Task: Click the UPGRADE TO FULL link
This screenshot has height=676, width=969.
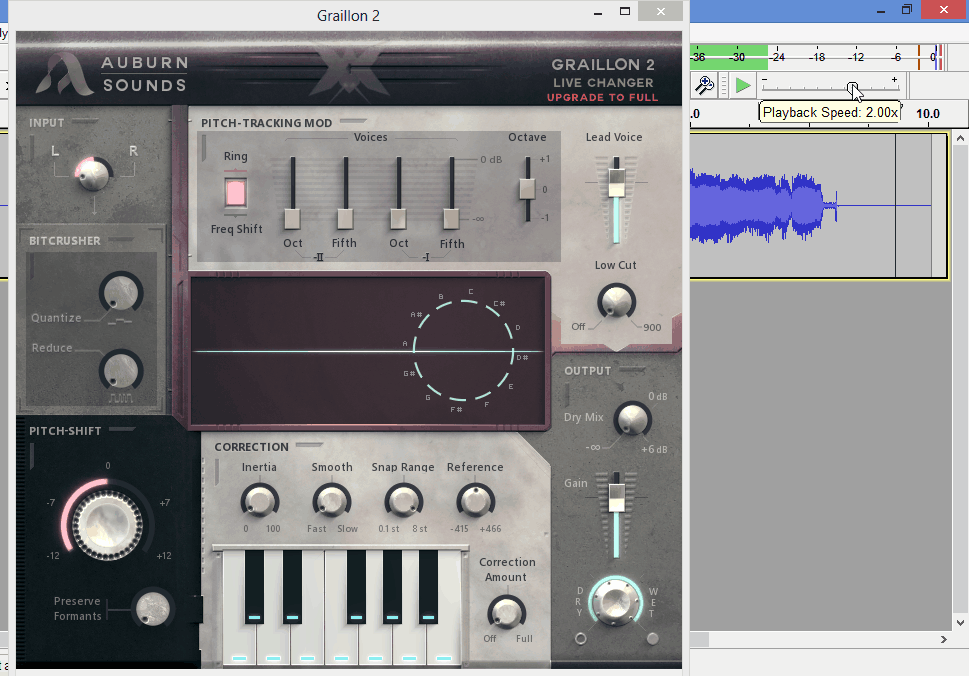Action: point(603,98)
